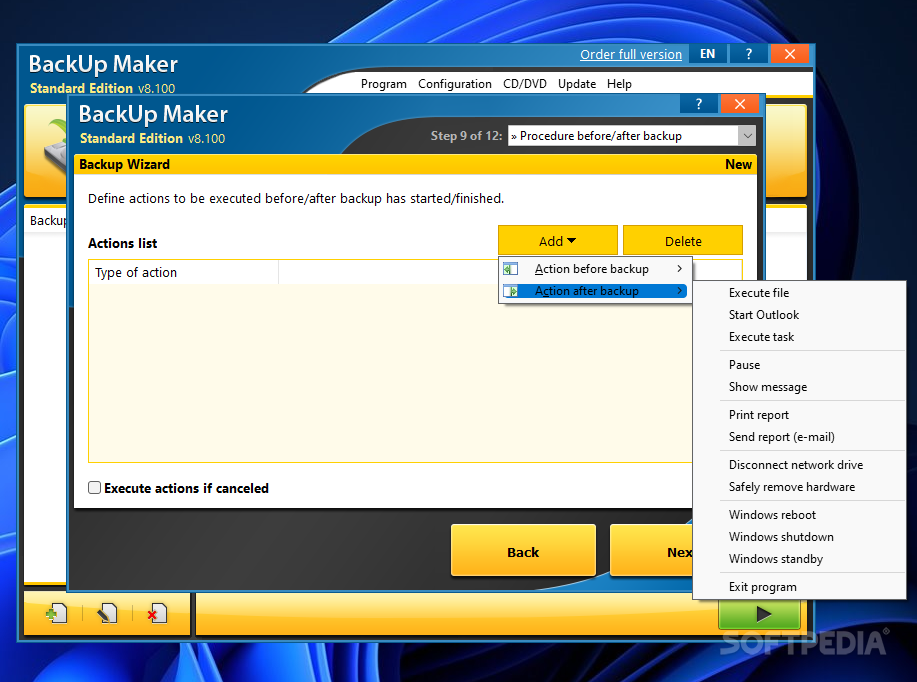Click Order full version link
The height and width of the screenshot is (682, 917).
click(630, 54)
